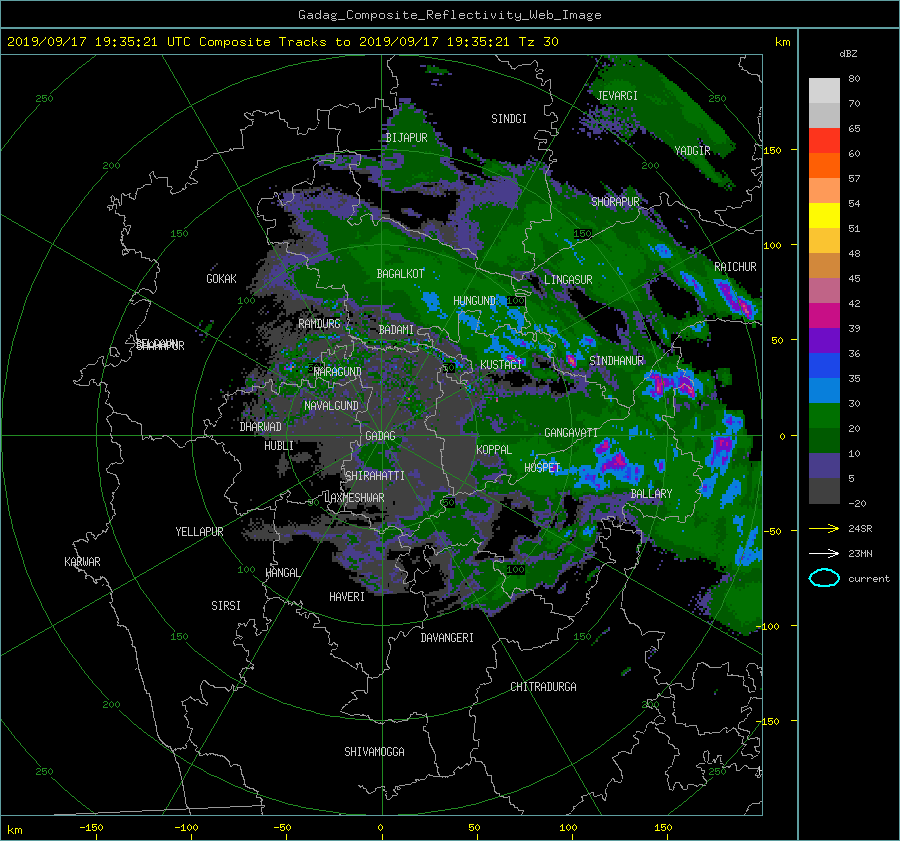
Task: Click the SINDHANUR city label
Action: pos(616,361)
